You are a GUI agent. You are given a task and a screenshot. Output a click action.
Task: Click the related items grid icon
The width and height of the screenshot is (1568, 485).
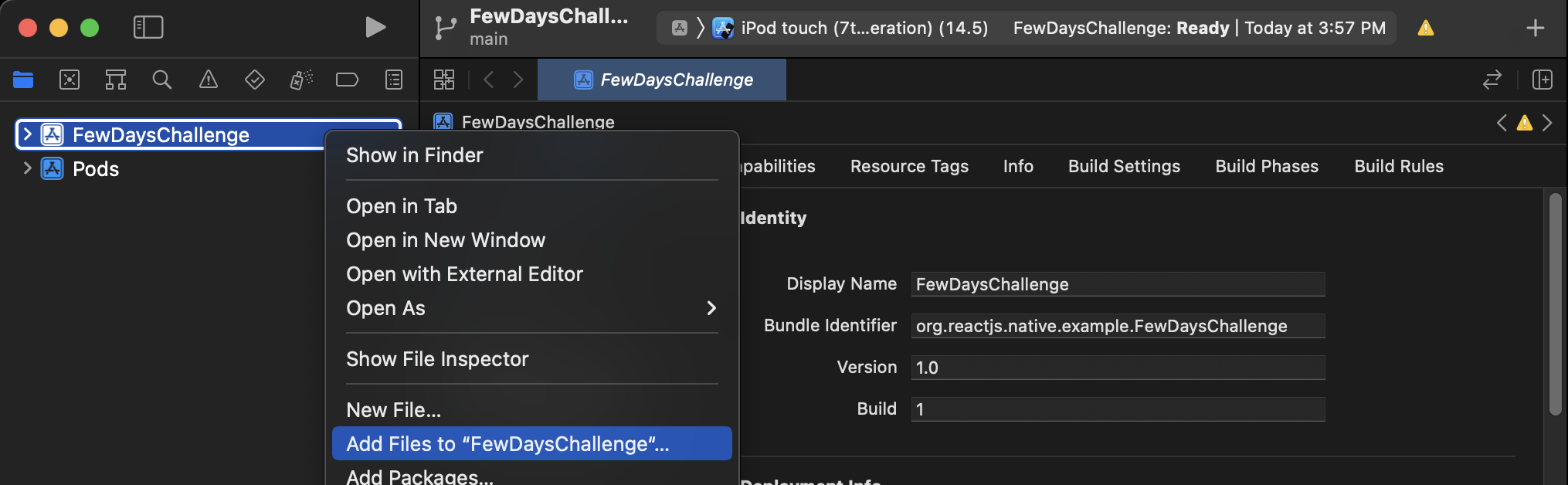point(444,80)
